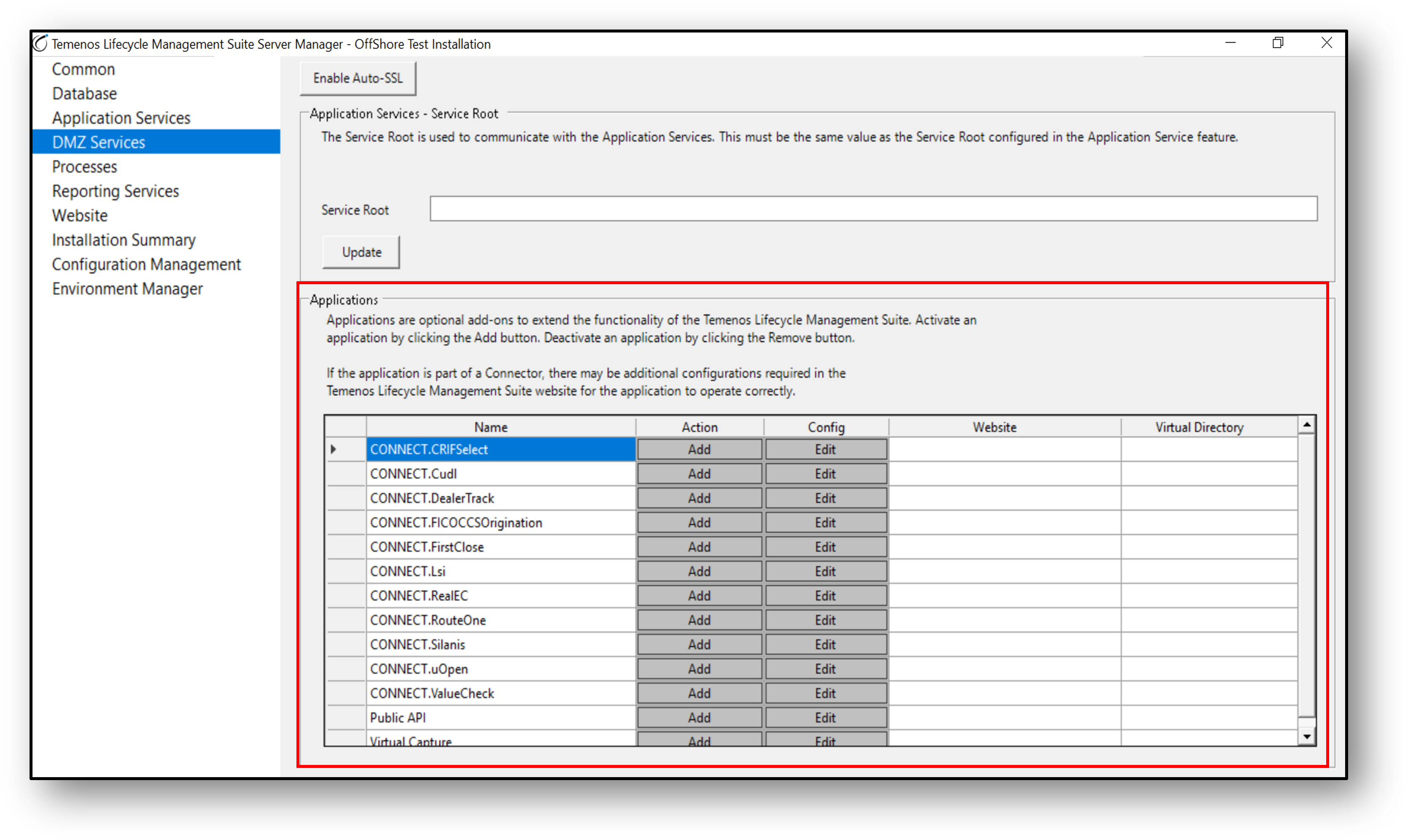Screen dimensions: 1408x840
Task: Open Configuration Management section
Action: [146, 264]
